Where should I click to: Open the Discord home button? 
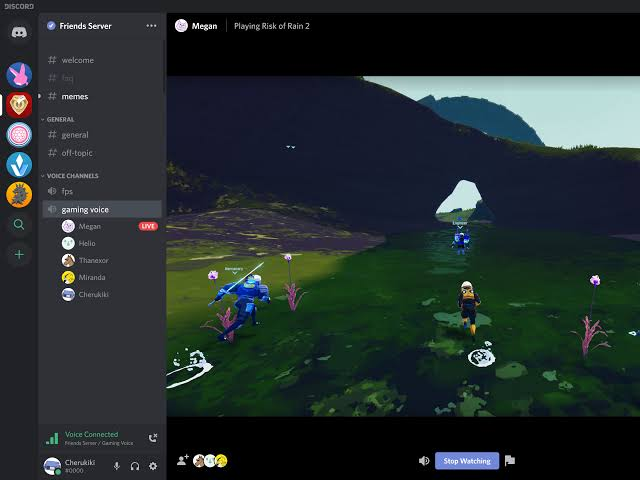coord(19,32)
